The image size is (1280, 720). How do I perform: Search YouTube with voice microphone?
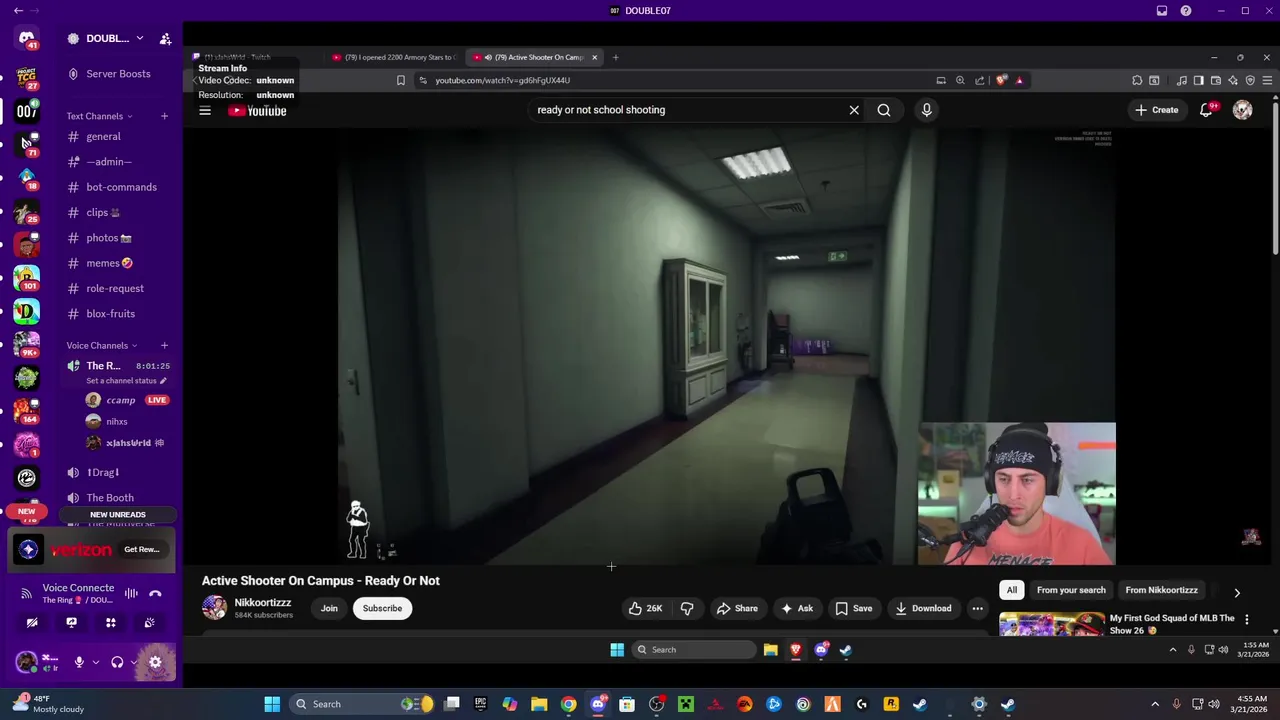(x=926, y=110)
